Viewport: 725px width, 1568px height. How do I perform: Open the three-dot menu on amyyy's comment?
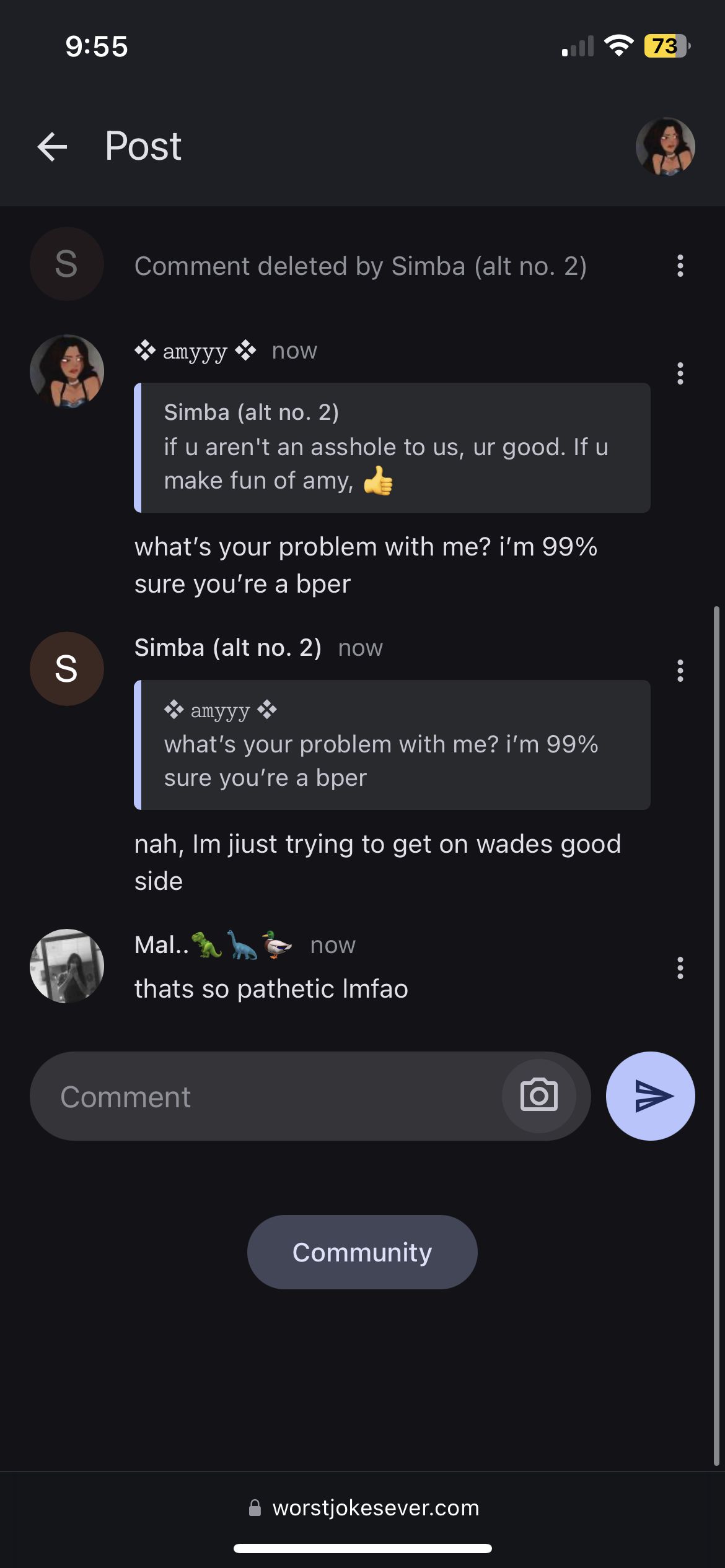pyautogui.click(x=680, y=373)
